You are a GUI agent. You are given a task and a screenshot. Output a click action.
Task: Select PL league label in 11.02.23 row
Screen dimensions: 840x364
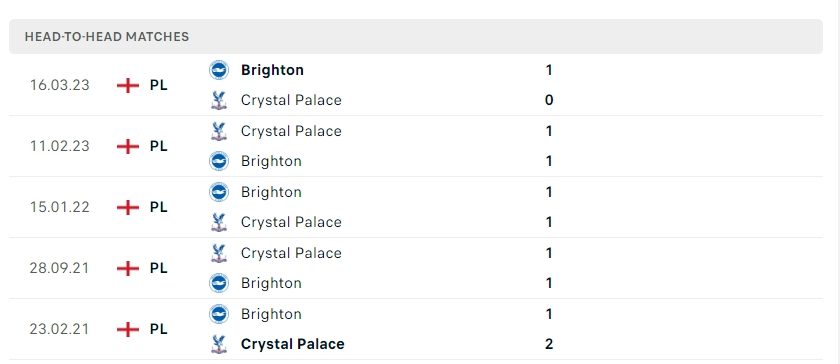pyautogui.click(x=159, y=146)
